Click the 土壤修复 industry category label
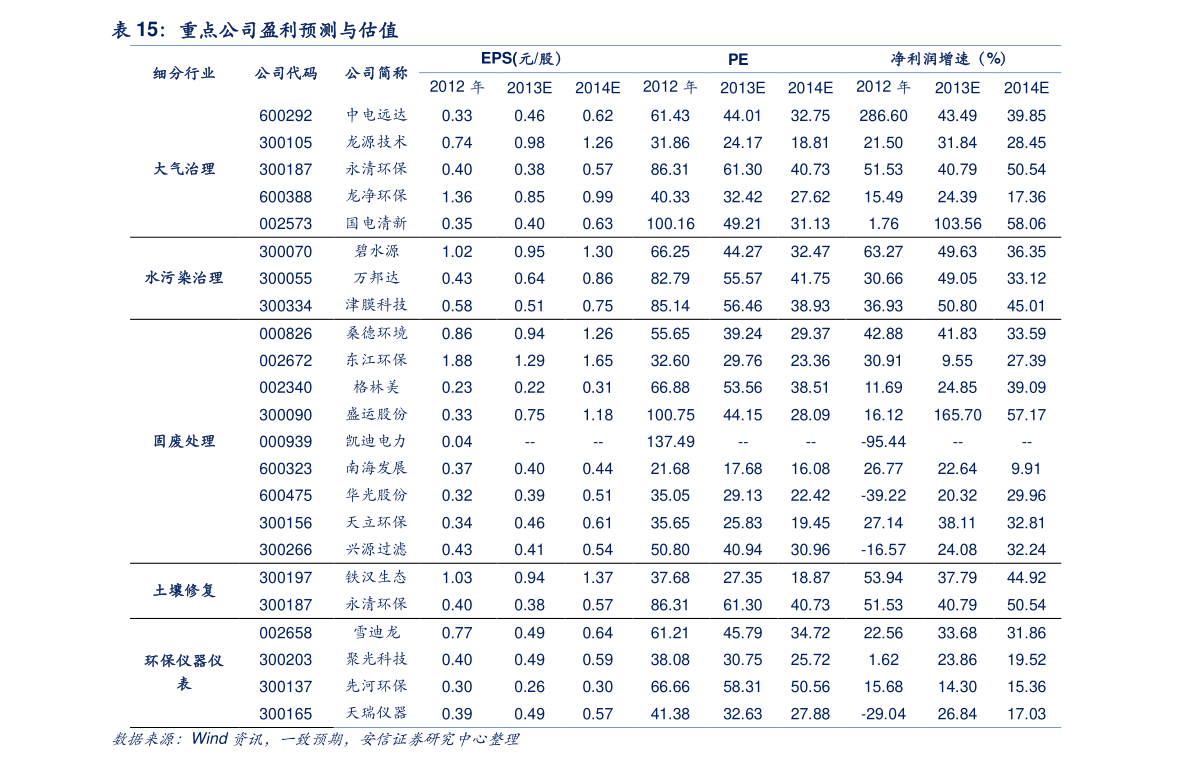This screenshot has width=1191, height=768. (183, 591)
